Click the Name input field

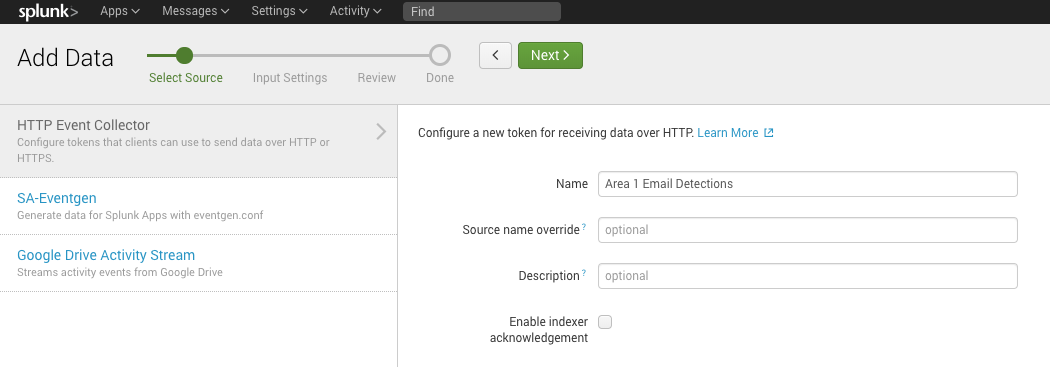click(x=808, y=184)
